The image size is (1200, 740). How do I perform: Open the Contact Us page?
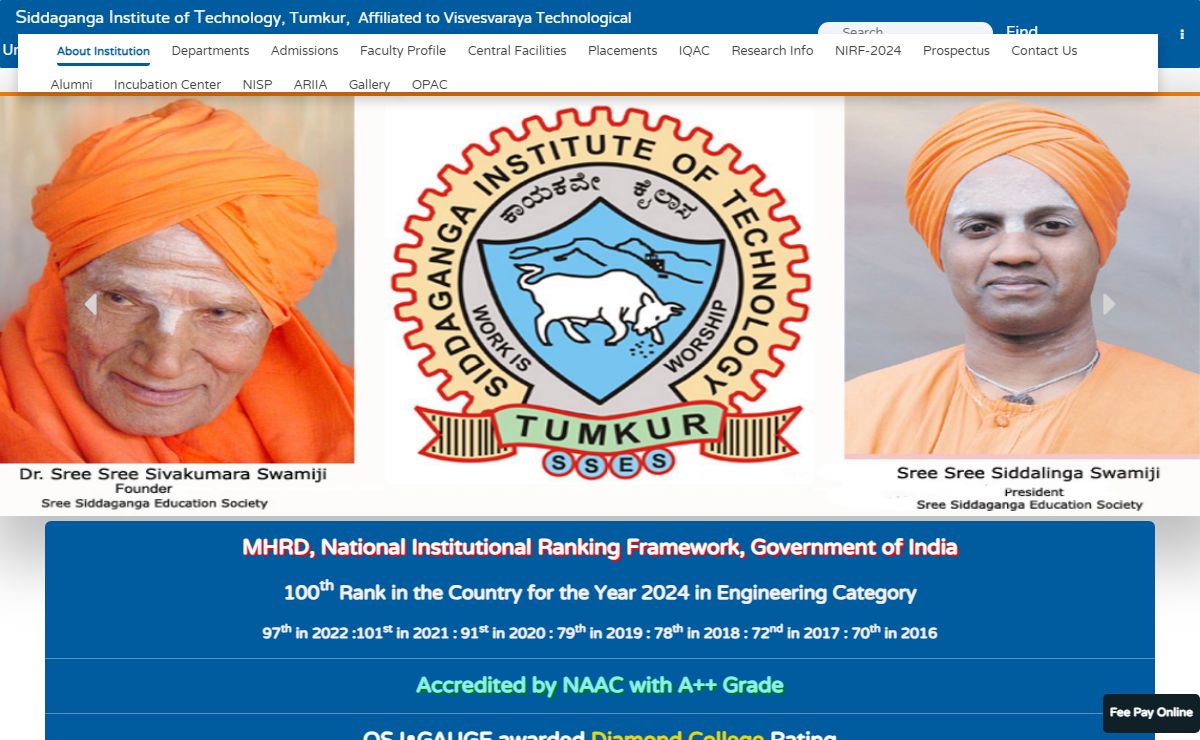point(1044,51)
